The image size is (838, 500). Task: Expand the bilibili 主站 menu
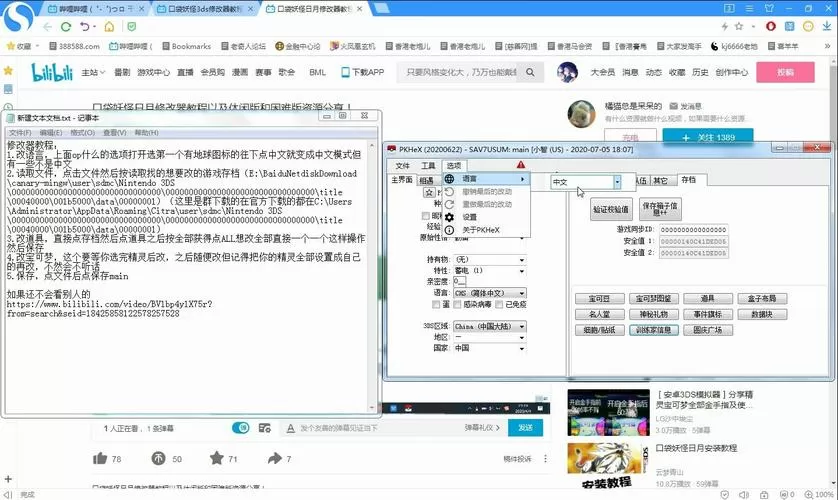pyautogui.click(x=93, y=72)
